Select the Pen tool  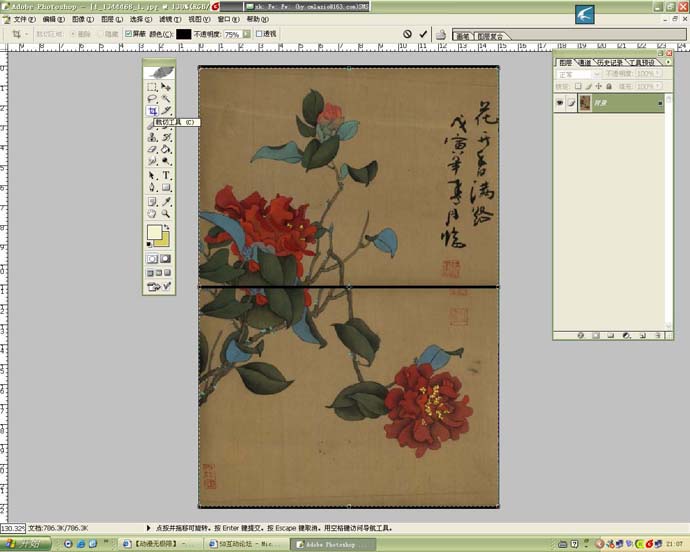pos(152,187)
